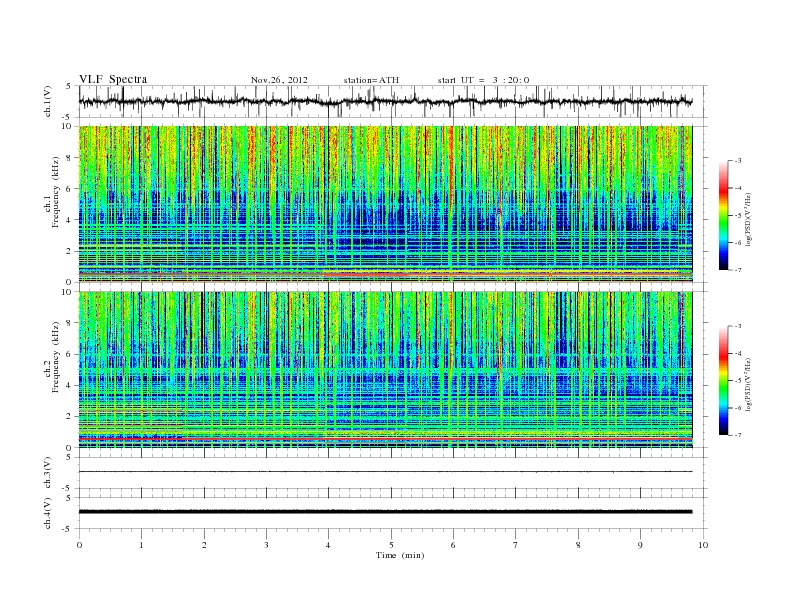Click time-axis tick label "0"

pyautogui.click(x=79, y=545)
